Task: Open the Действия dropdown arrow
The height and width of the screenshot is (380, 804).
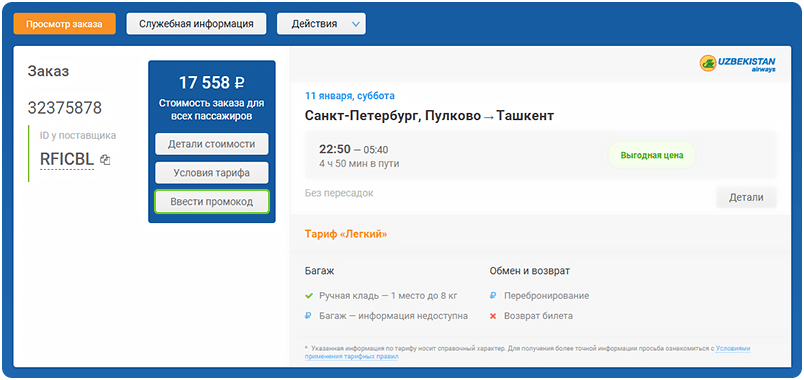Action: tap(355, 24)
